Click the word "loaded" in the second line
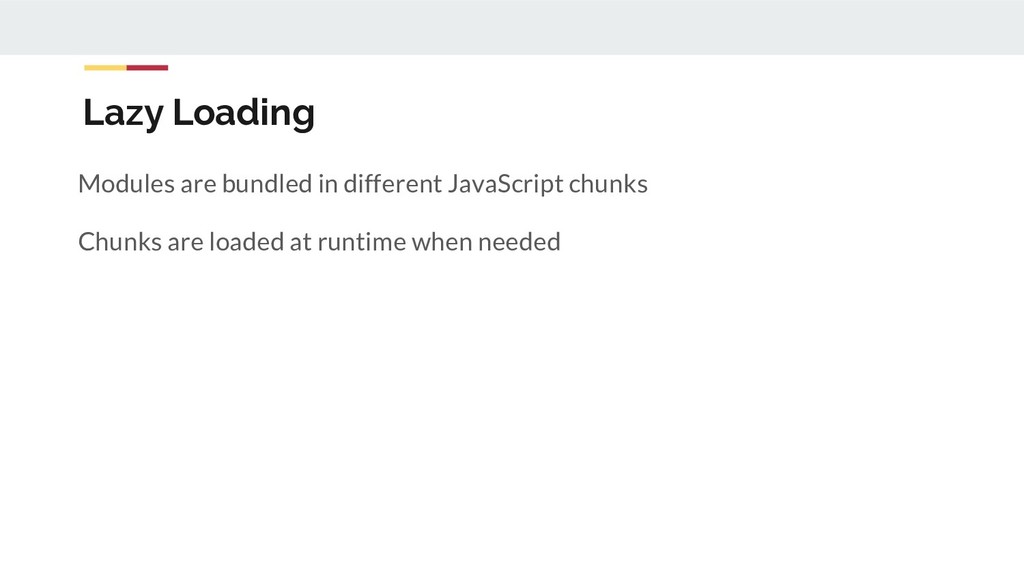Image resolution: width=1024 pixels, height=576 pixels. pos(246,242)
